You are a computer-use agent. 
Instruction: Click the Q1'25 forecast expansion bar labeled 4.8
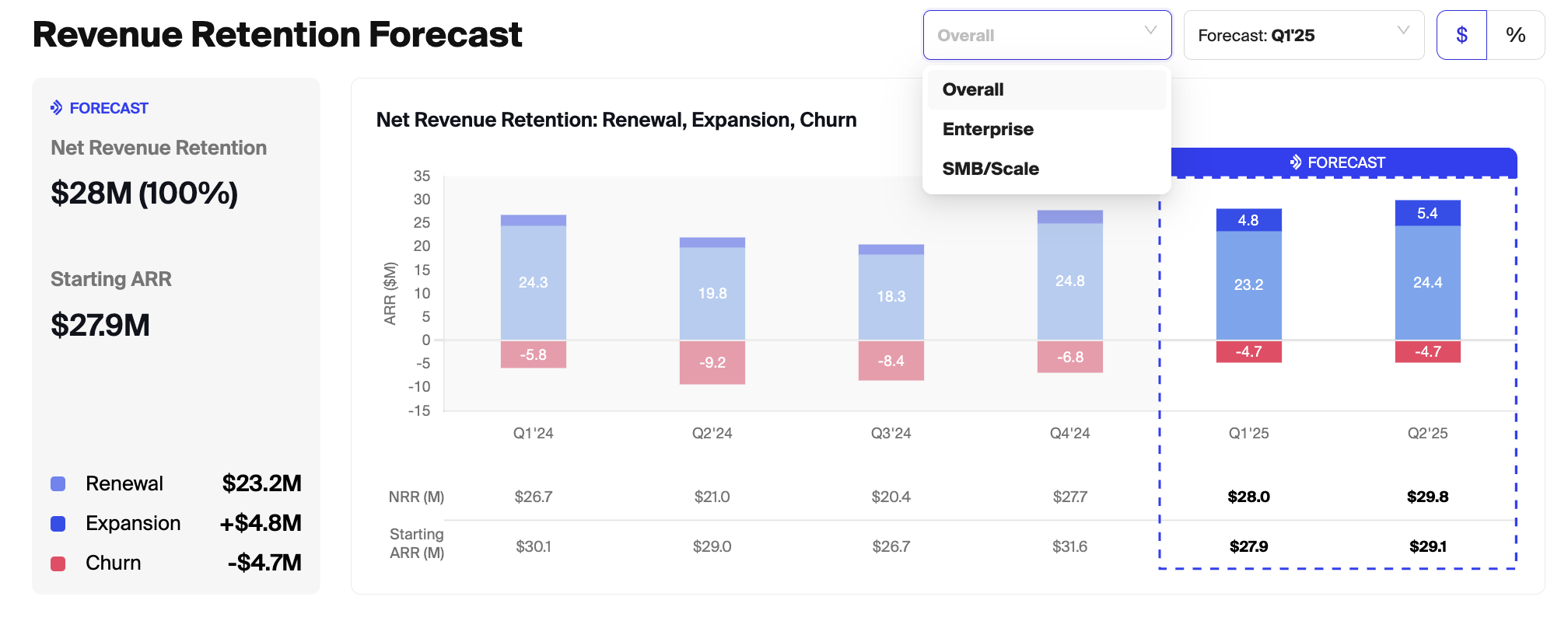[1248, 220]
